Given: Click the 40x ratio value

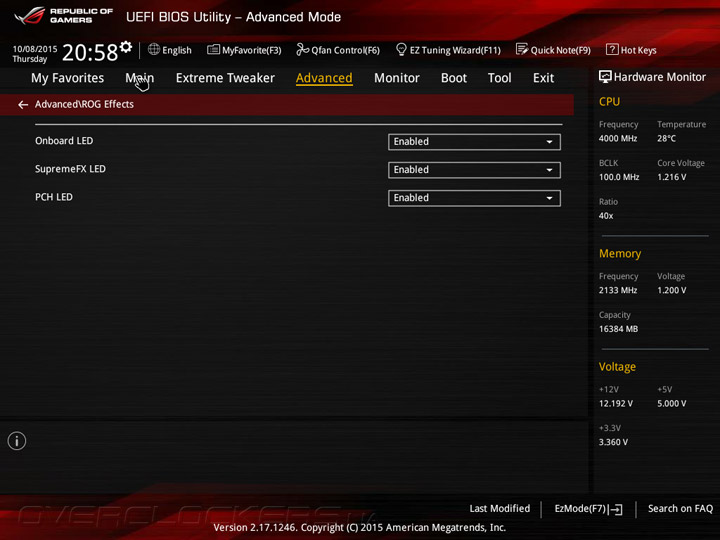Looking at the screenshot, I should pos(606,215).
